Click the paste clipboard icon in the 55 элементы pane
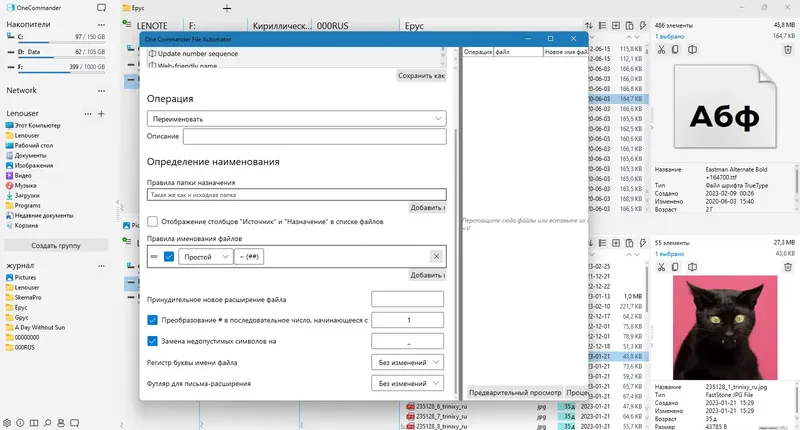The height and width of the screenshot is (430, 800). pyautogui.click(x=630, y=243)
